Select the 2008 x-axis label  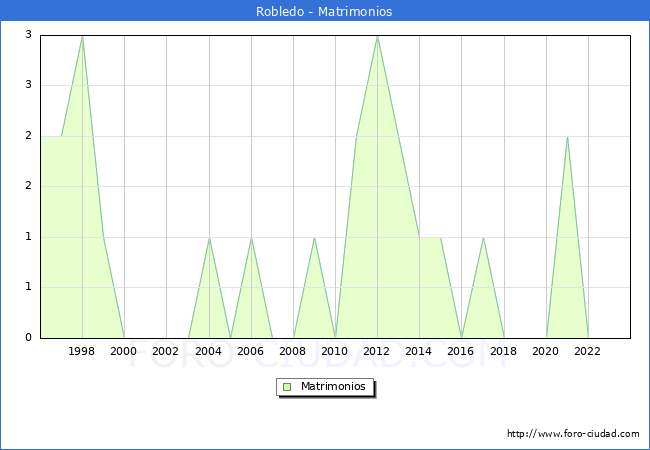coord(293,351)
